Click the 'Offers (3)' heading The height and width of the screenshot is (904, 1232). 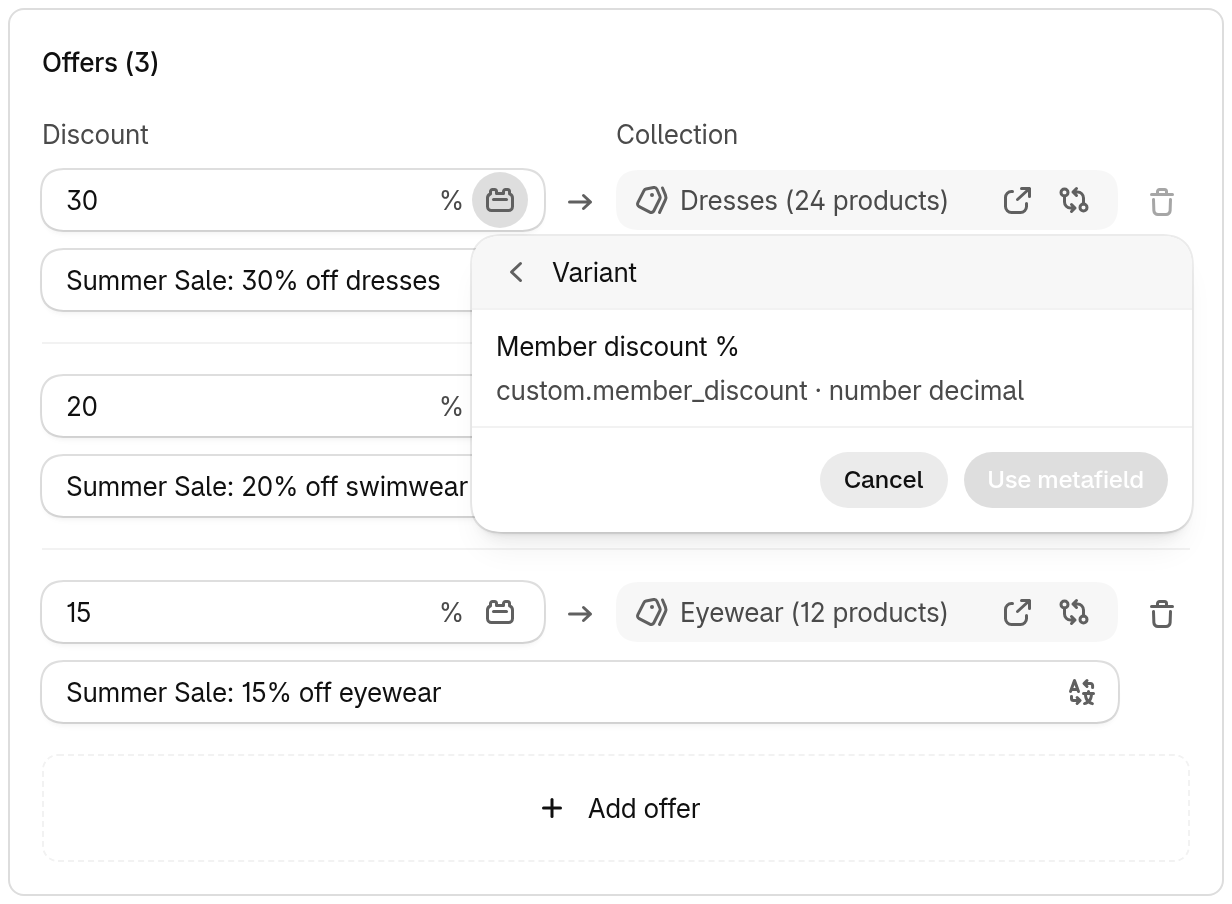[100, 62]
